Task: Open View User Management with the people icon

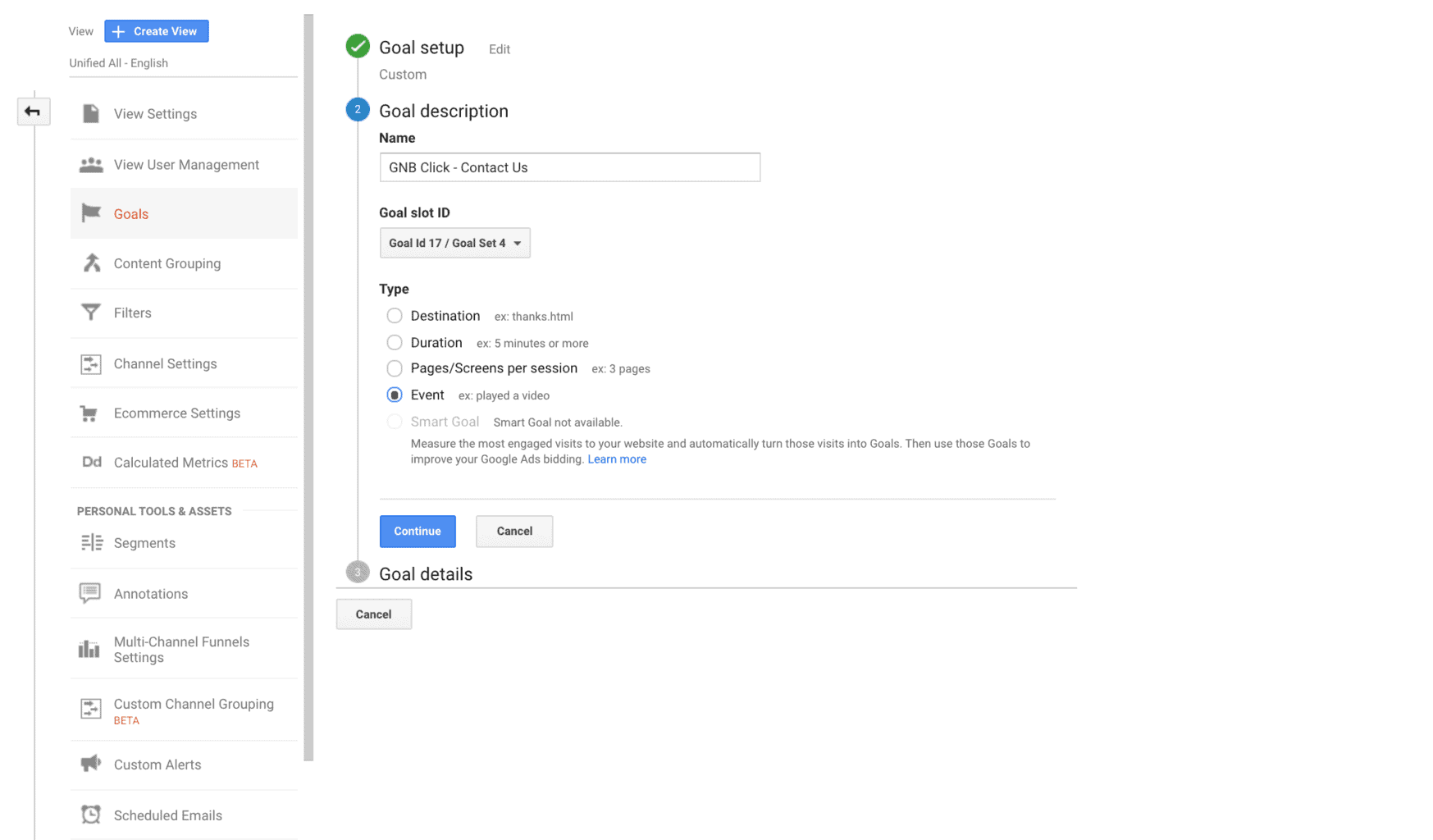Action: tap(91, 164)
